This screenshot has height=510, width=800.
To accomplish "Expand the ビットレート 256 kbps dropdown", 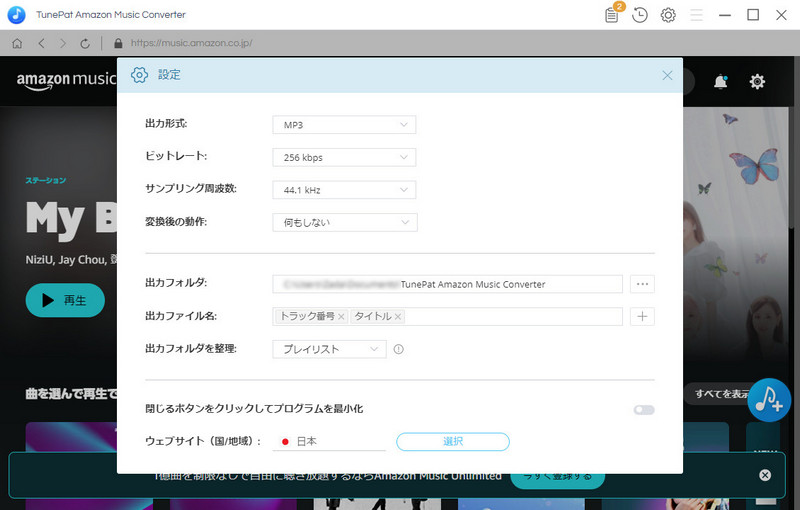I will 344,157.
